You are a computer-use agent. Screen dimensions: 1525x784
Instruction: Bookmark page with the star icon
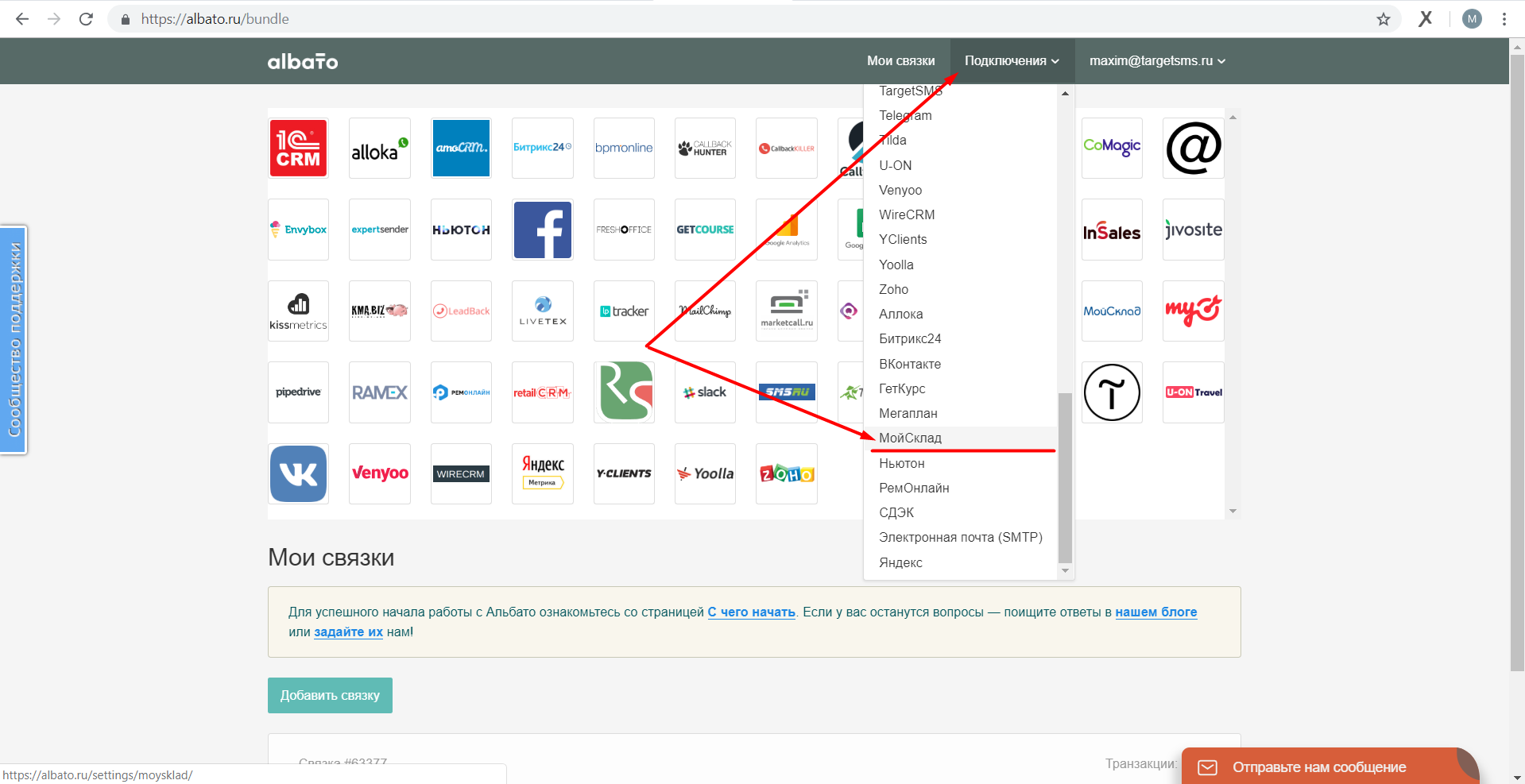pyautogui.click(x=1384, y=19)
